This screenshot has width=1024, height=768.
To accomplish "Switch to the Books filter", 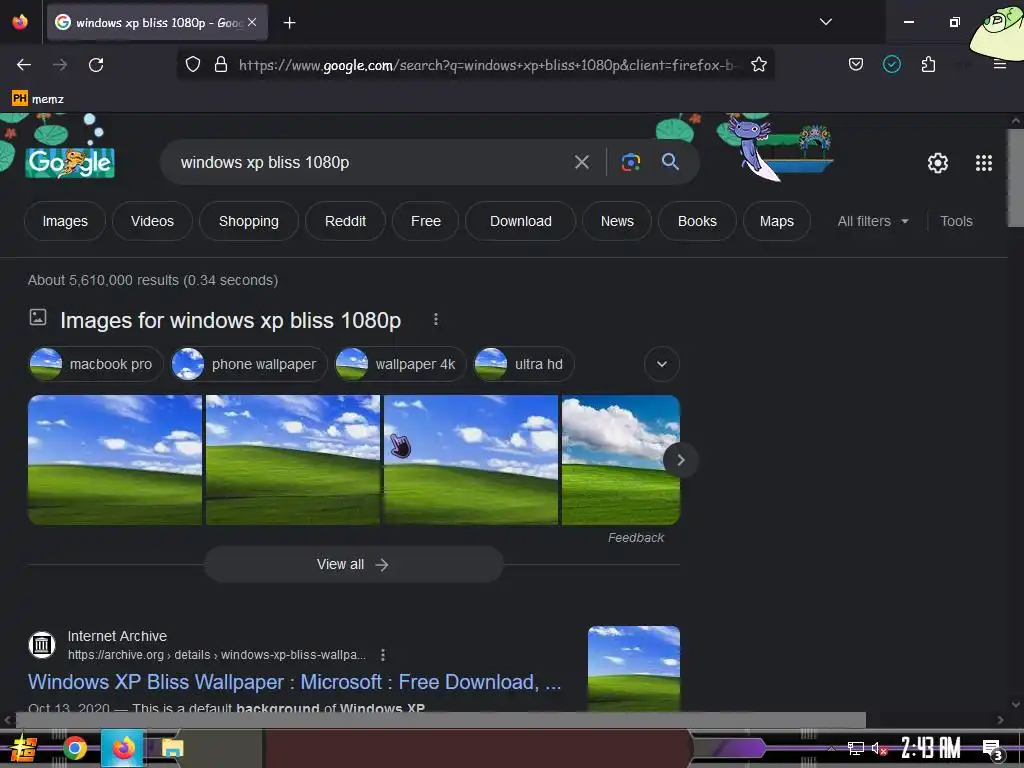I will (697, 221).
